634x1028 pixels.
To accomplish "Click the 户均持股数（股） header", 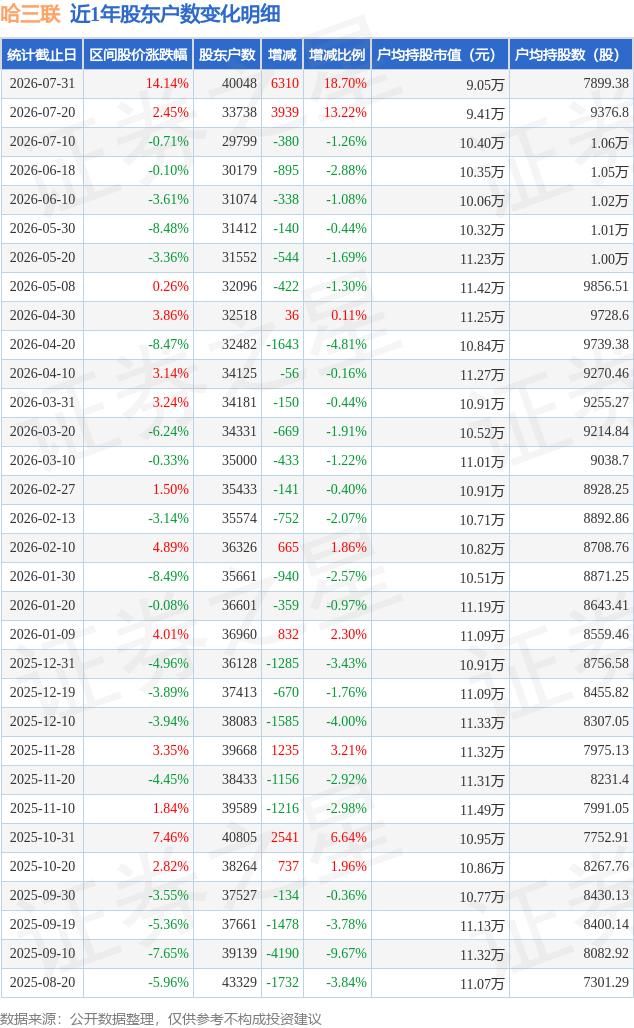I will (572, 54).
